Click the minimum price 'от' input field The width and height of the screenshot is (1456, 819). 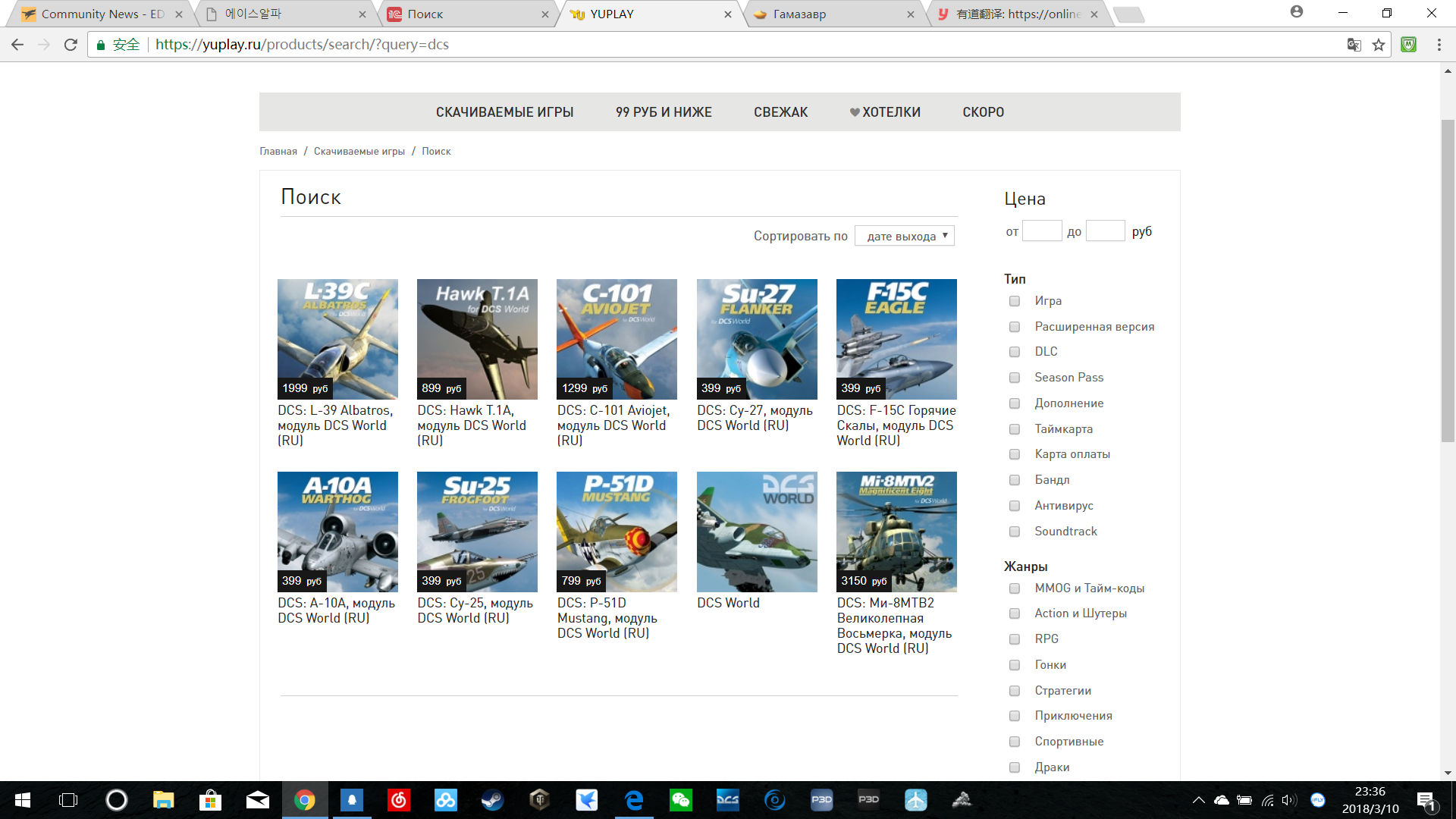pyautogui.click(x=1042, y=231)
